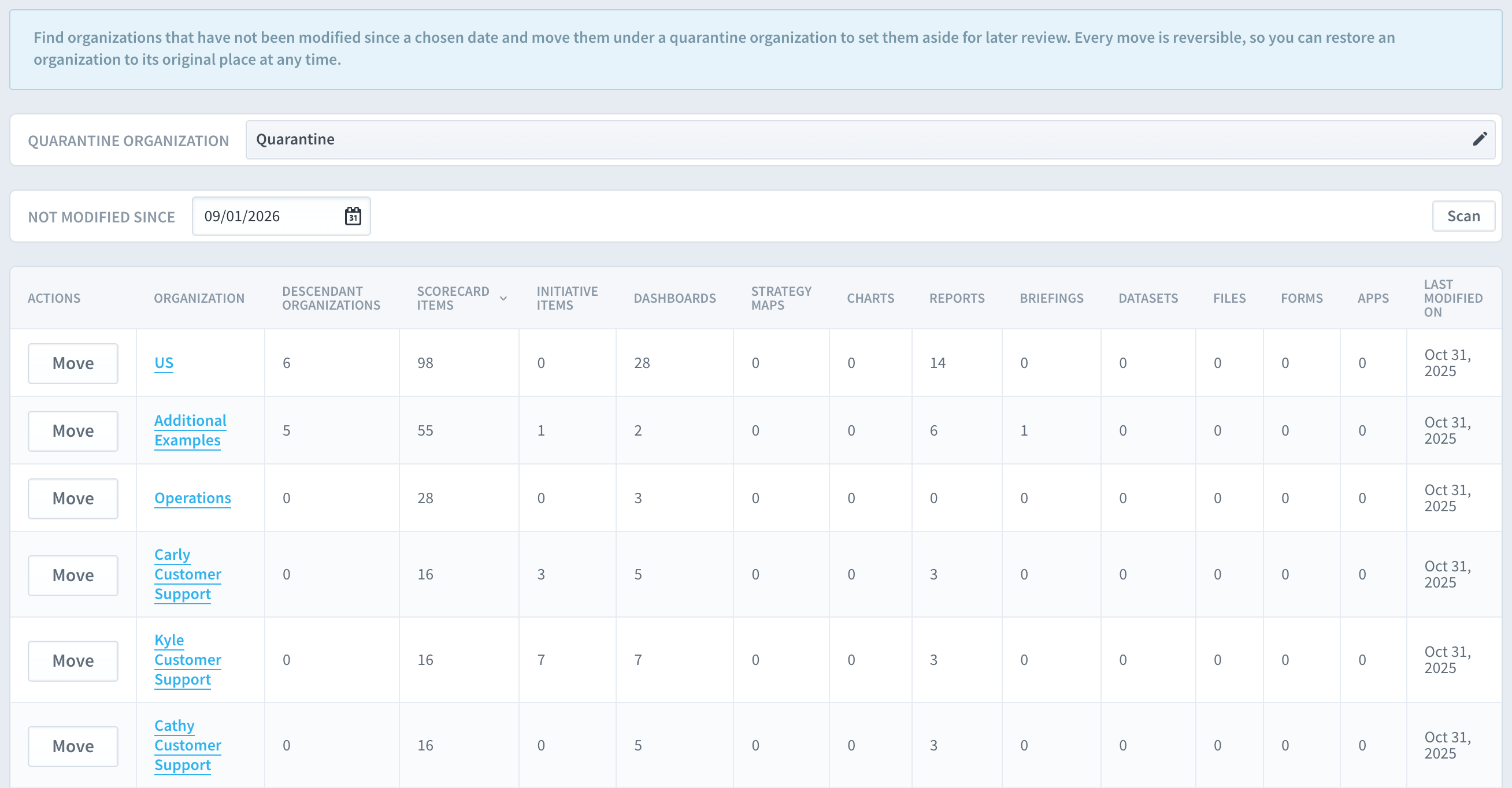Click scorecard items value 55
Screen dimensions: 1512x788
click(425, 430)
